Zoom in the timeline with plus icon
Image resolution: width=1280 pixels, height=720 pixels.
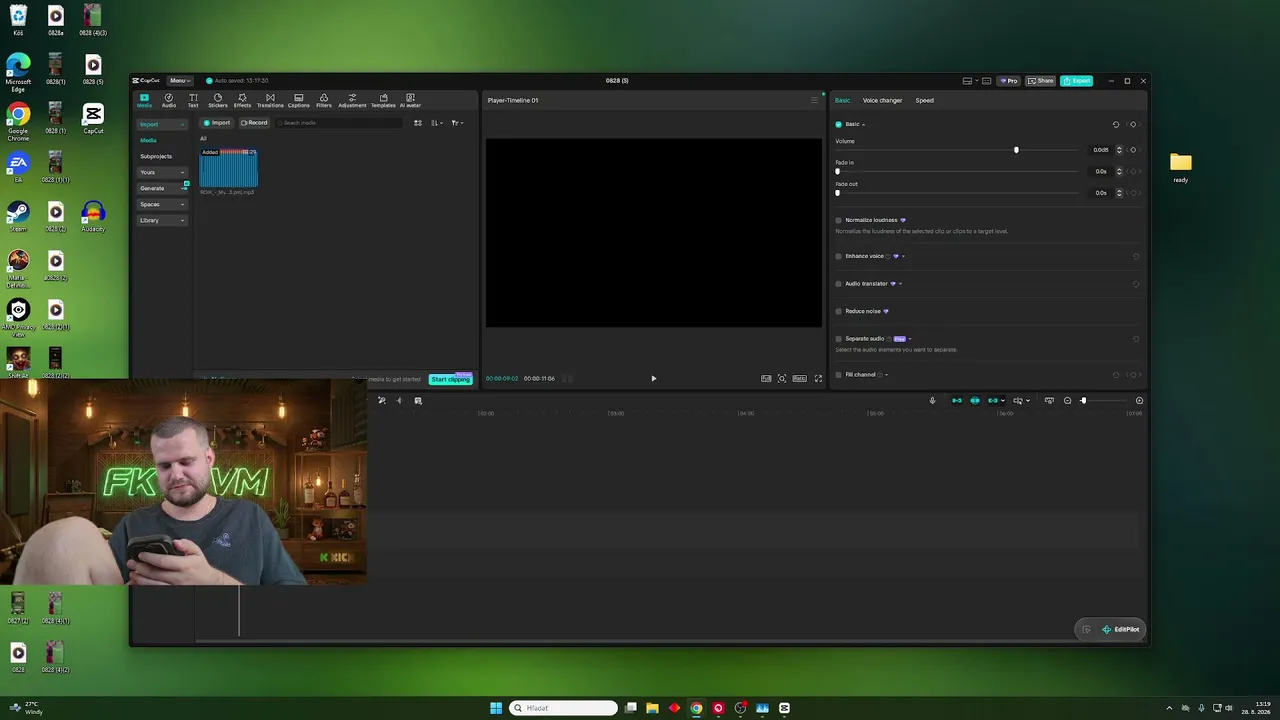pos(1139,401)
